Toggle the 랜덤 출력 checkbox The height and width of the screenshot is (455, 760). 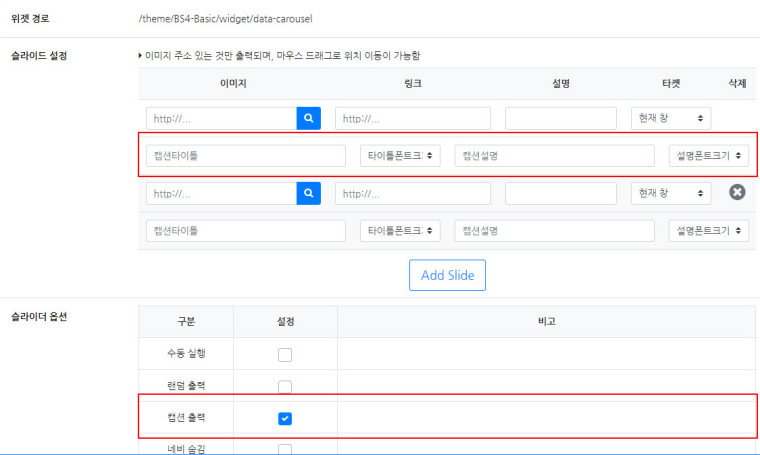click(285, 386)
